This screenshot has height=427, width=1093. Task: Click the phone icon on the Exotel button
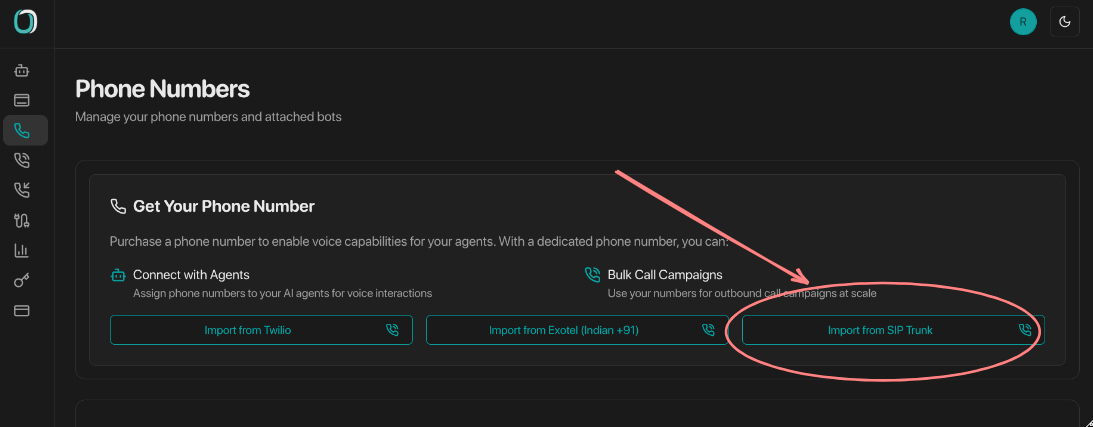[x=708, y=330]
